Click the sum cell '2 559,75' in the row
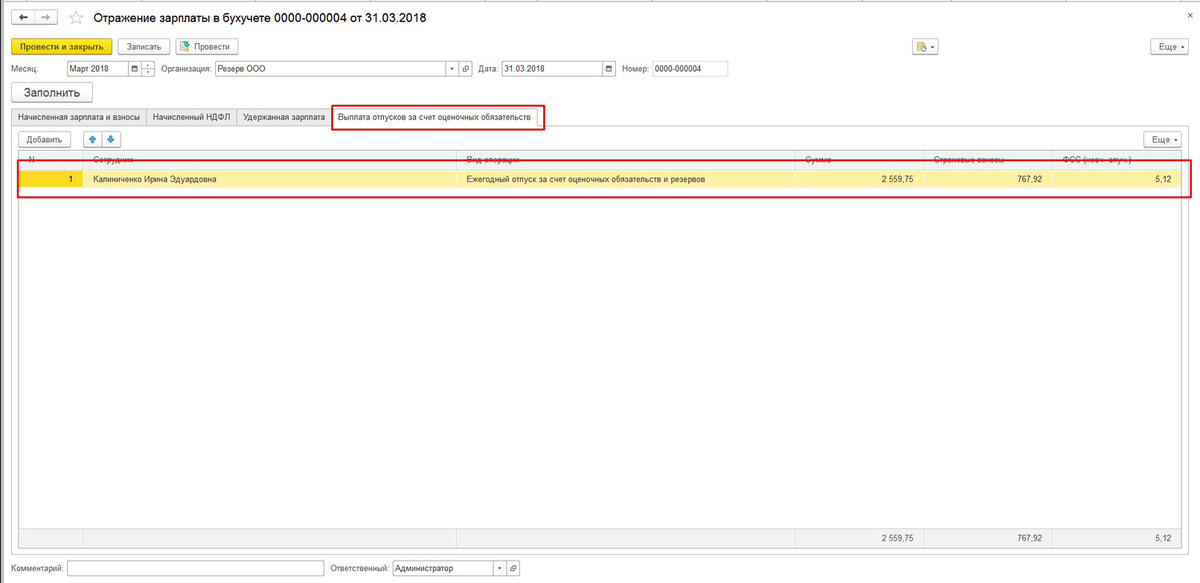1200x583 pixels. click(859, 179)
